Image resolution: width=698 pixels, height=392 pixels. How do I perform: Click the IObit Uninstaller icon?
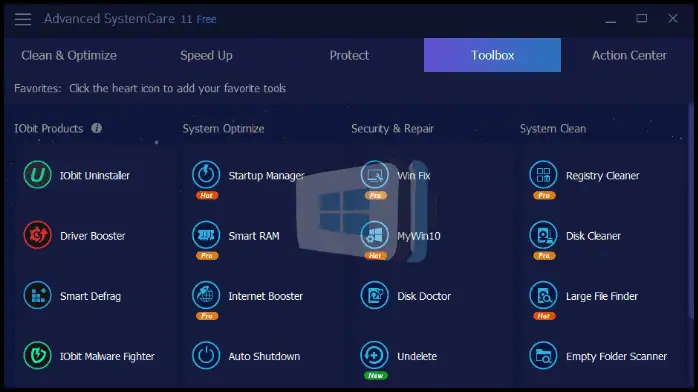(x=37, y=175)
